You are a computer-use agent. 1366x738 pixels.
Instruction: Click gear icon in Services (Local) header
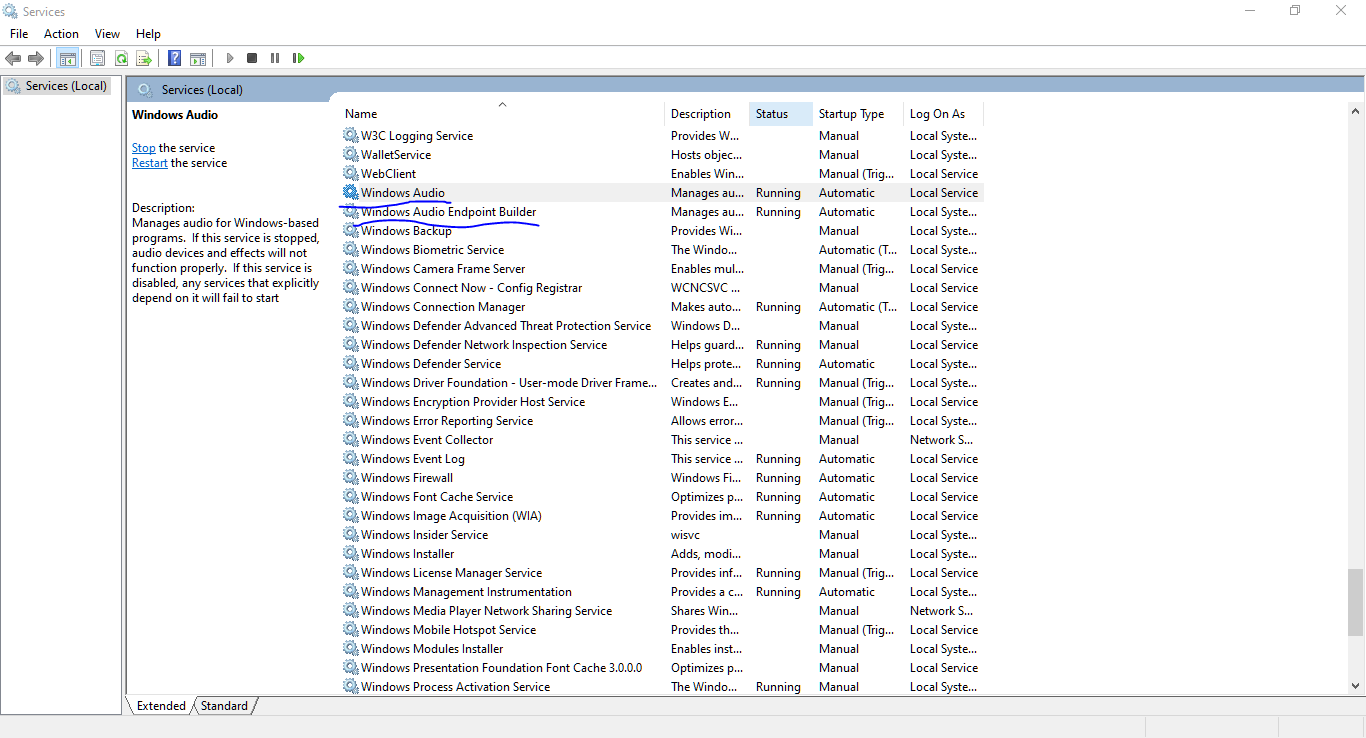coord(145,90)
